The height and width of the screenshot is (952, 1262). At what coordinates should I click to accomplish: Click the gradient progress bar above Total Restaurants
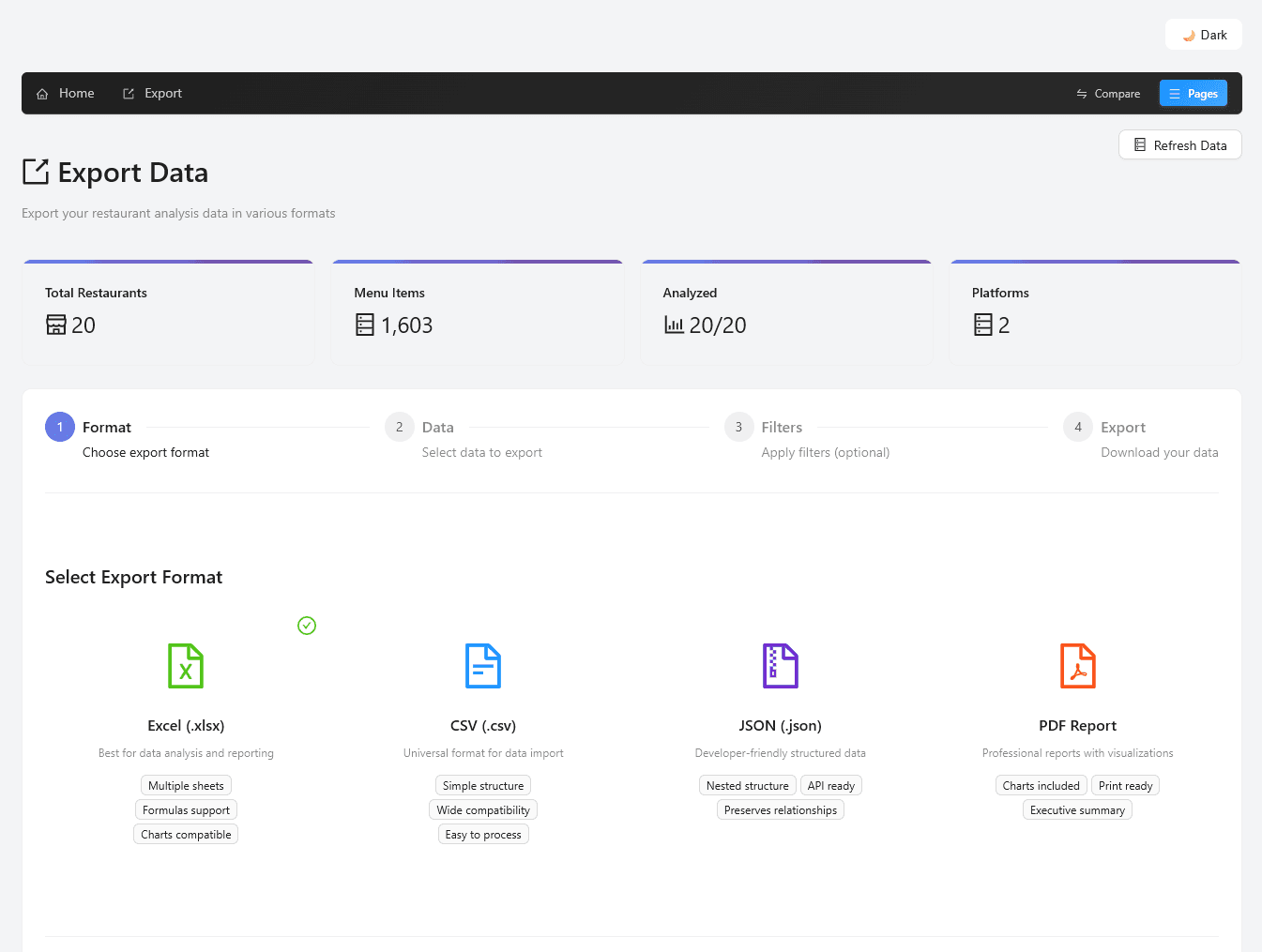click(x=168, y=262)
